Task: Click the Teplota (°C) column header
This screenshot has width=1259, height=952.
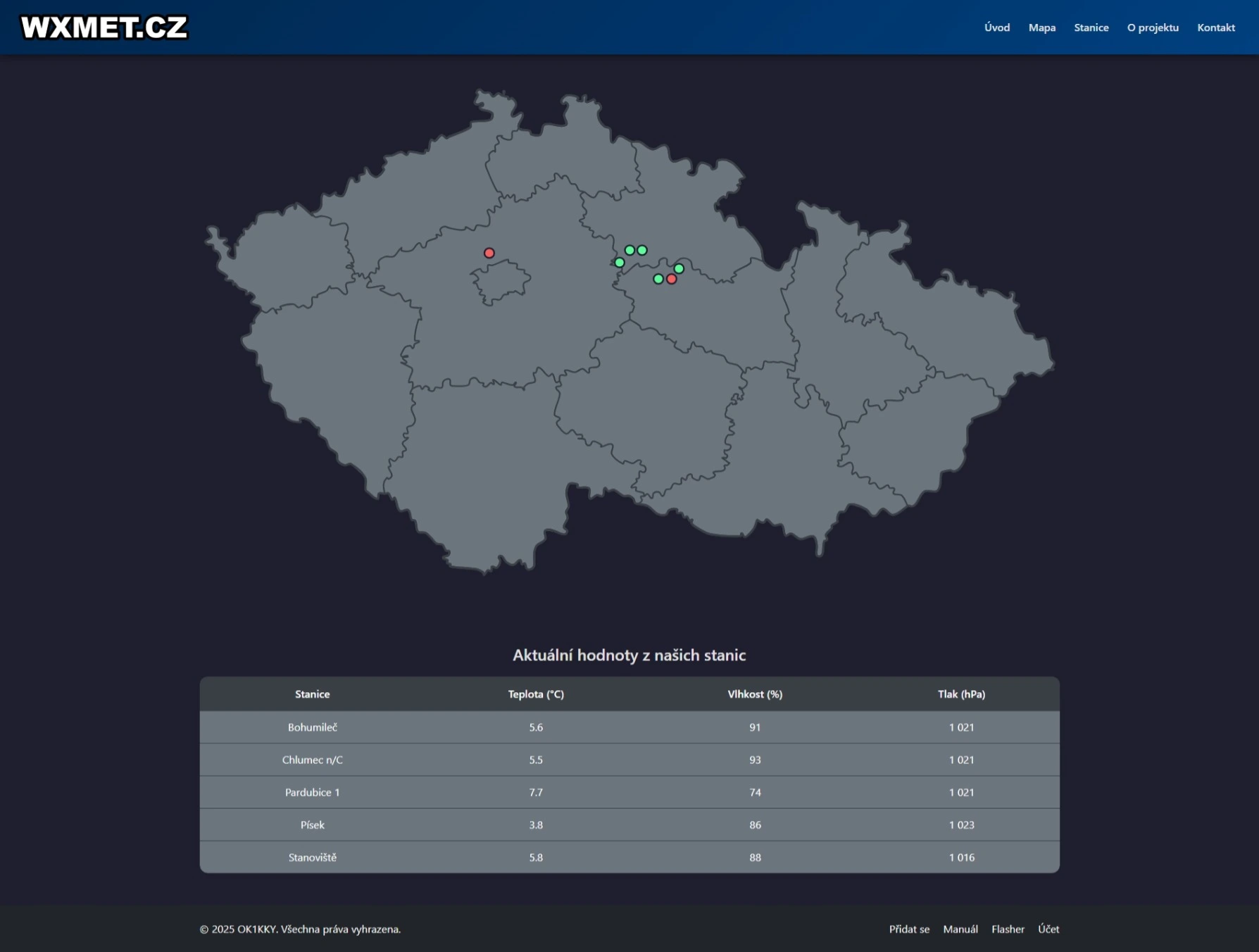Action: (536, 694)
